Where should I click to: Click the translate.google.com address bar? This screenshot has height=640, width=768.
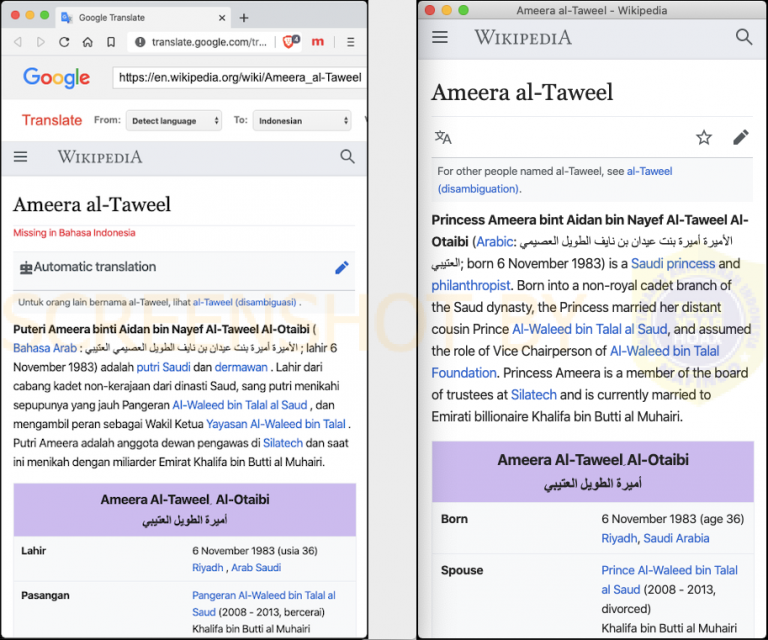[209, 42]
